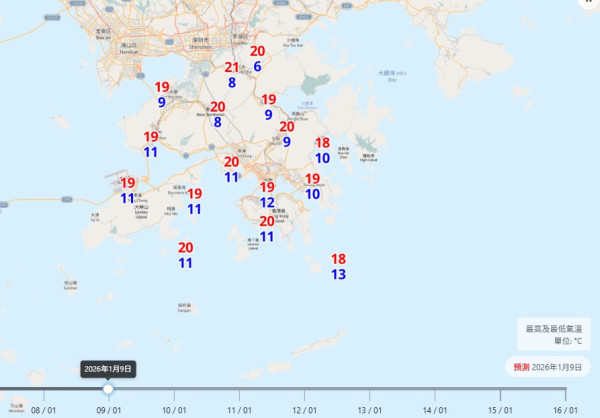Image resolution: width=600 pixels, height=418 pixels.
Task: Click the blue 11 below Tuen Mun's 19
Action: tap(151, 152)
